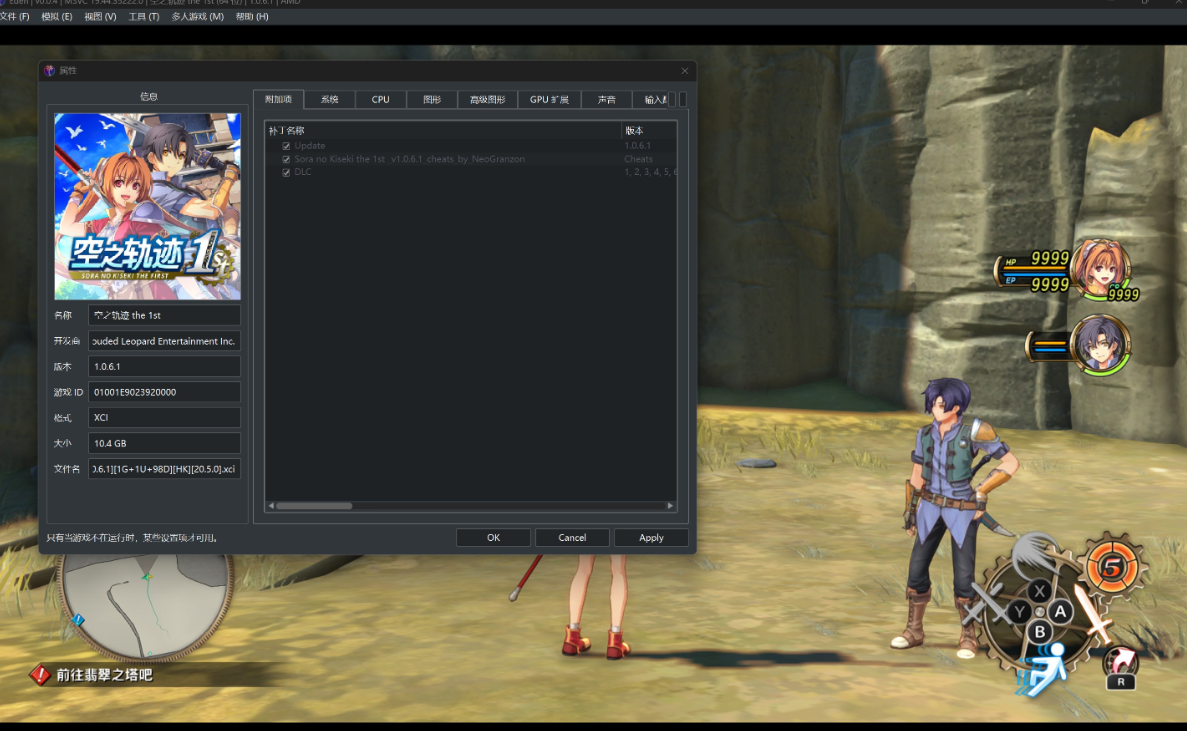Click the 文件名 text field
1187x731 pixels.
pyautogui.click(x=164, y=469)
